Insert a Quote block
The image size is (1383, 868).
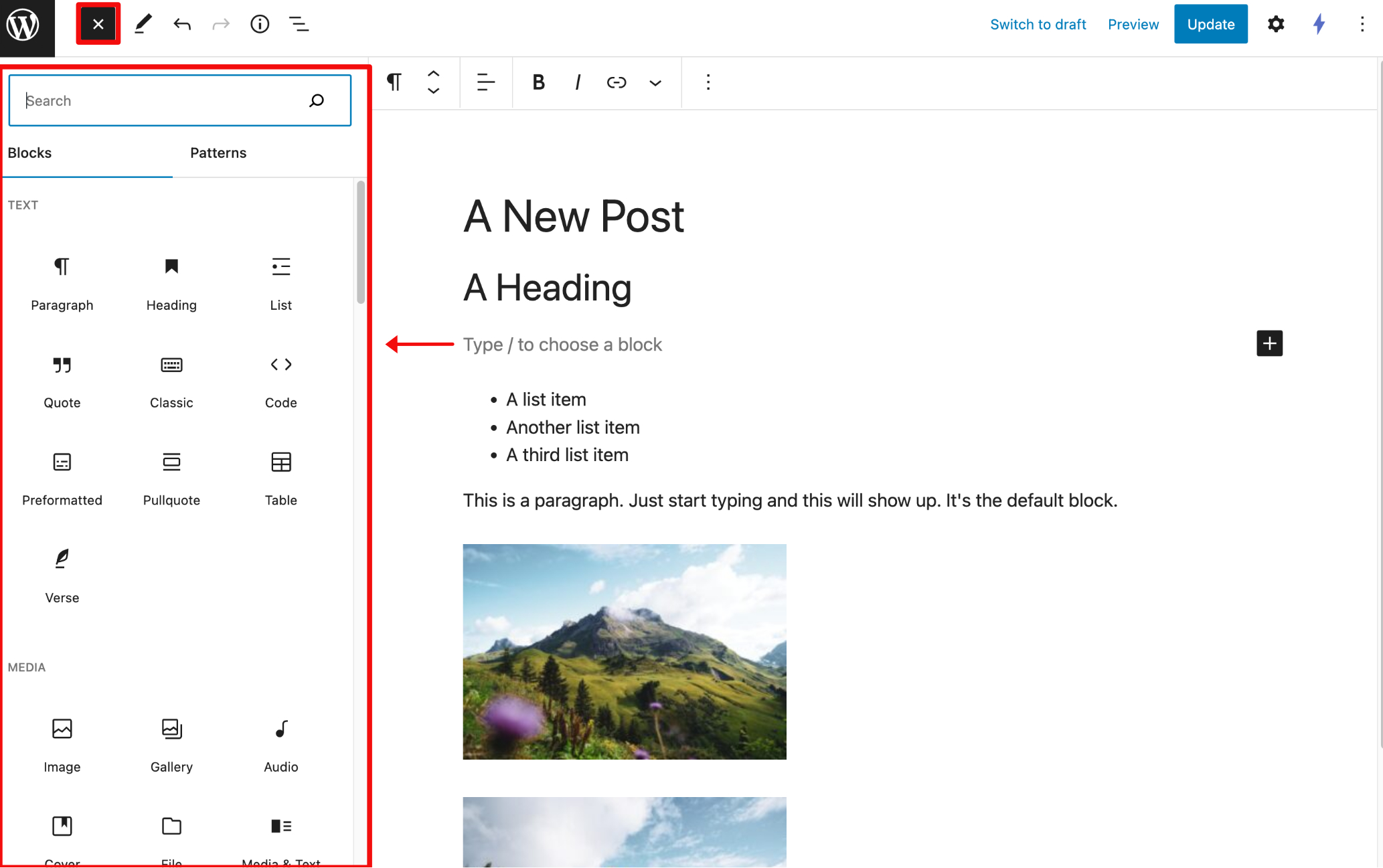click(x=62, y=381)
